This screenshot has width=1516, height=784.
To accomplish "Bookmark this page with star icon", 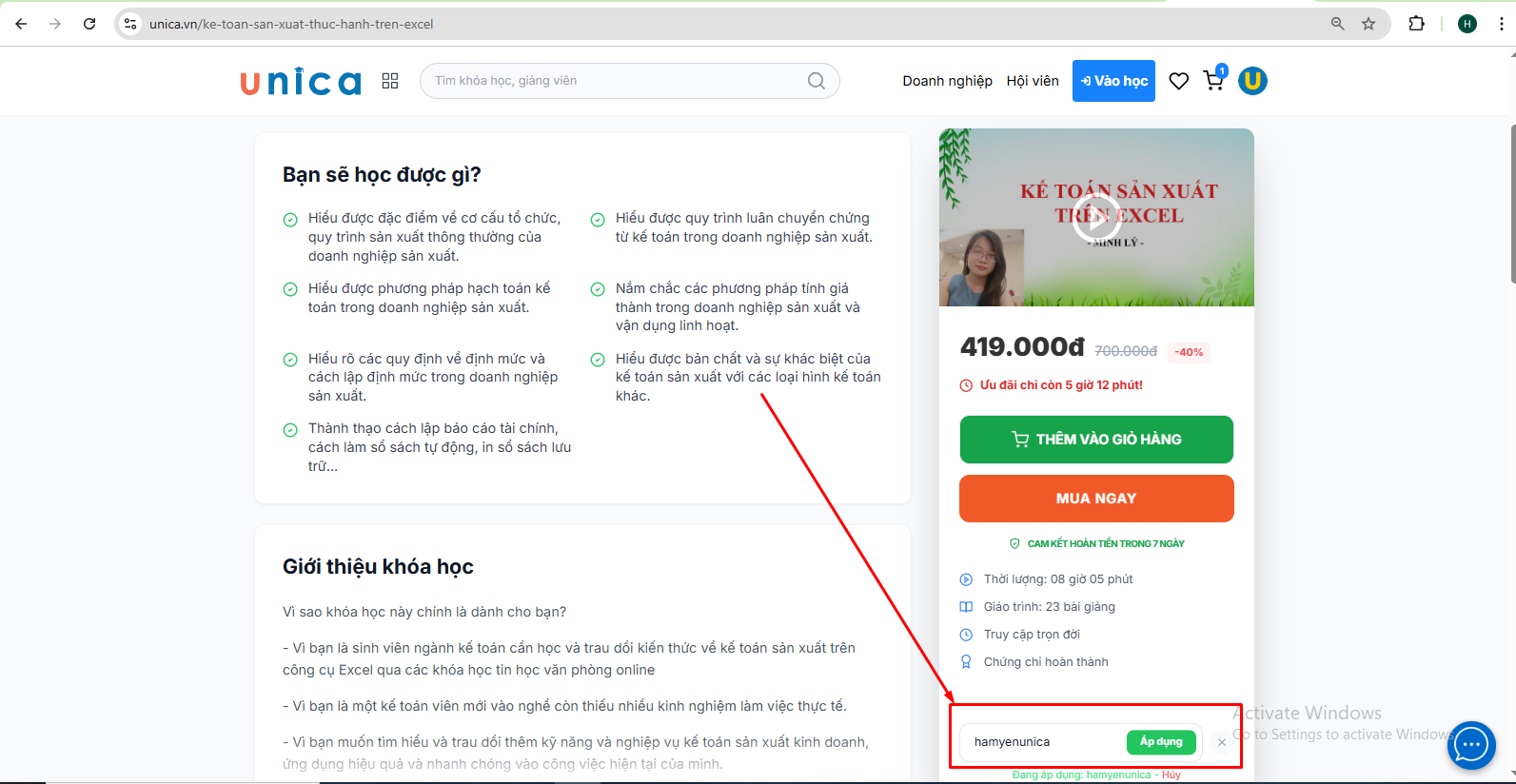I will point(1368,24).
